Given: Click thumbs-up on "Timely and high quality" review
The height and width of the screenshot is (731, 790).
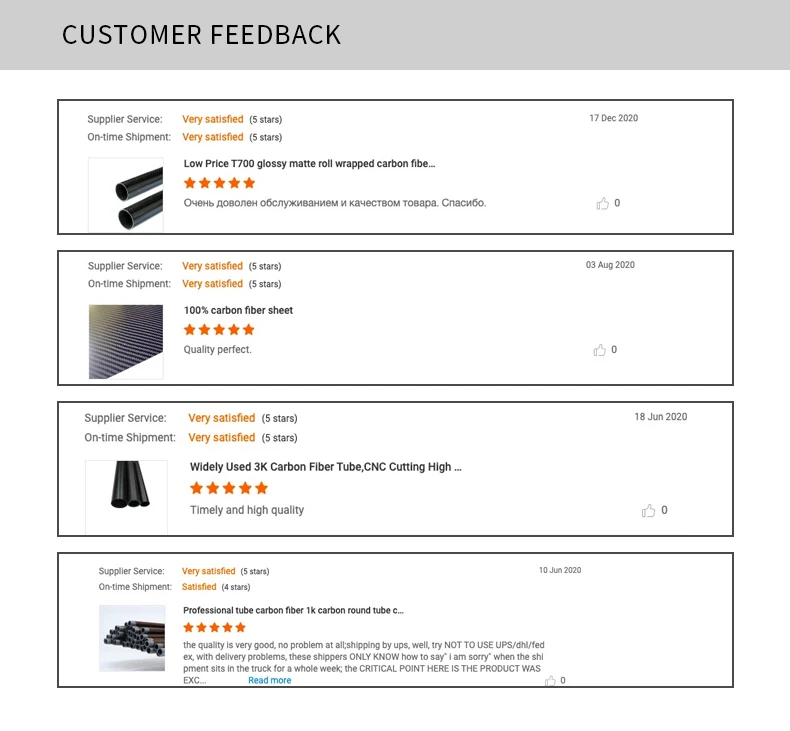Looking at the screenshot, I should 649,511.
